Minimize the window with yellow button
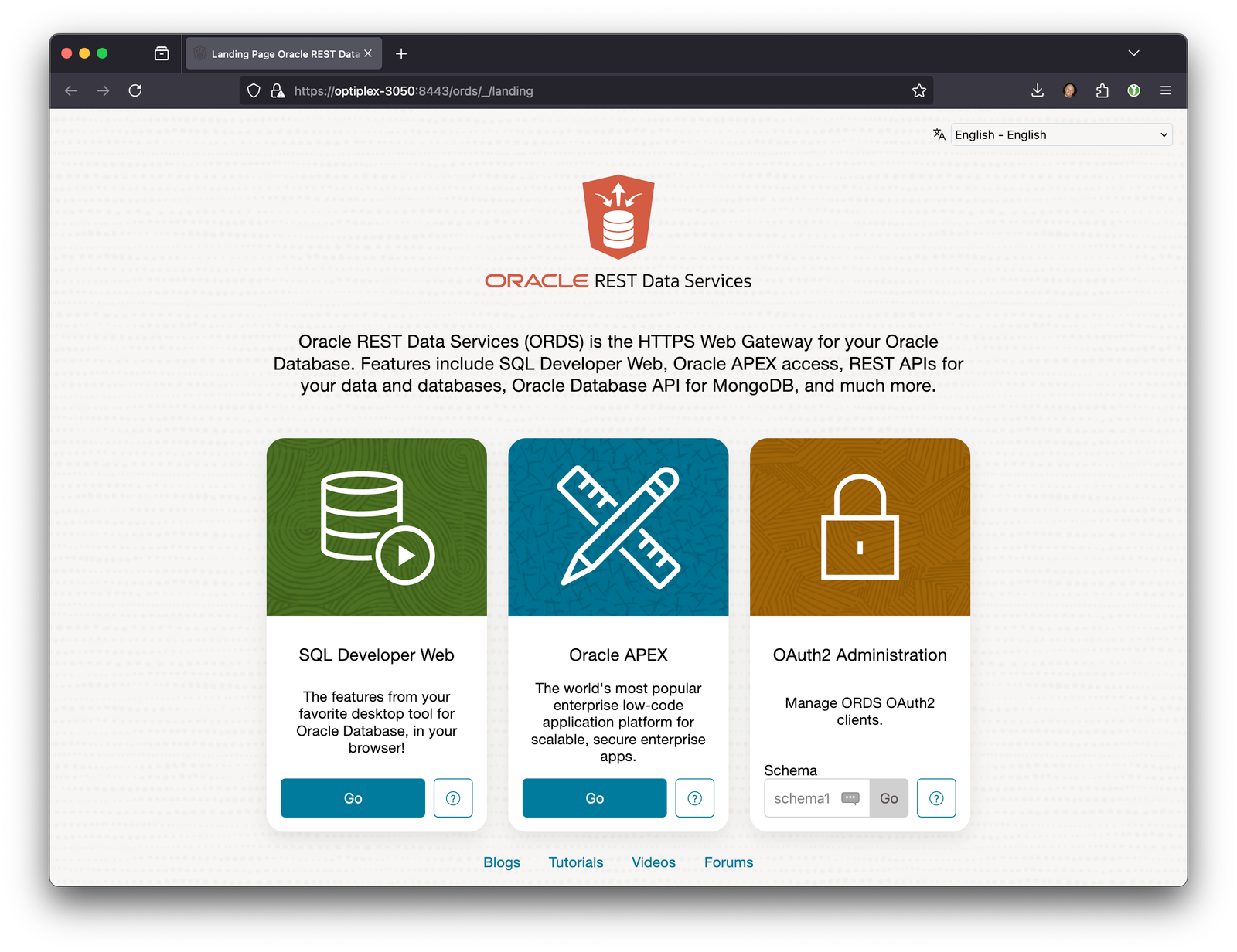1237x952 pixels. coord(84,53)
